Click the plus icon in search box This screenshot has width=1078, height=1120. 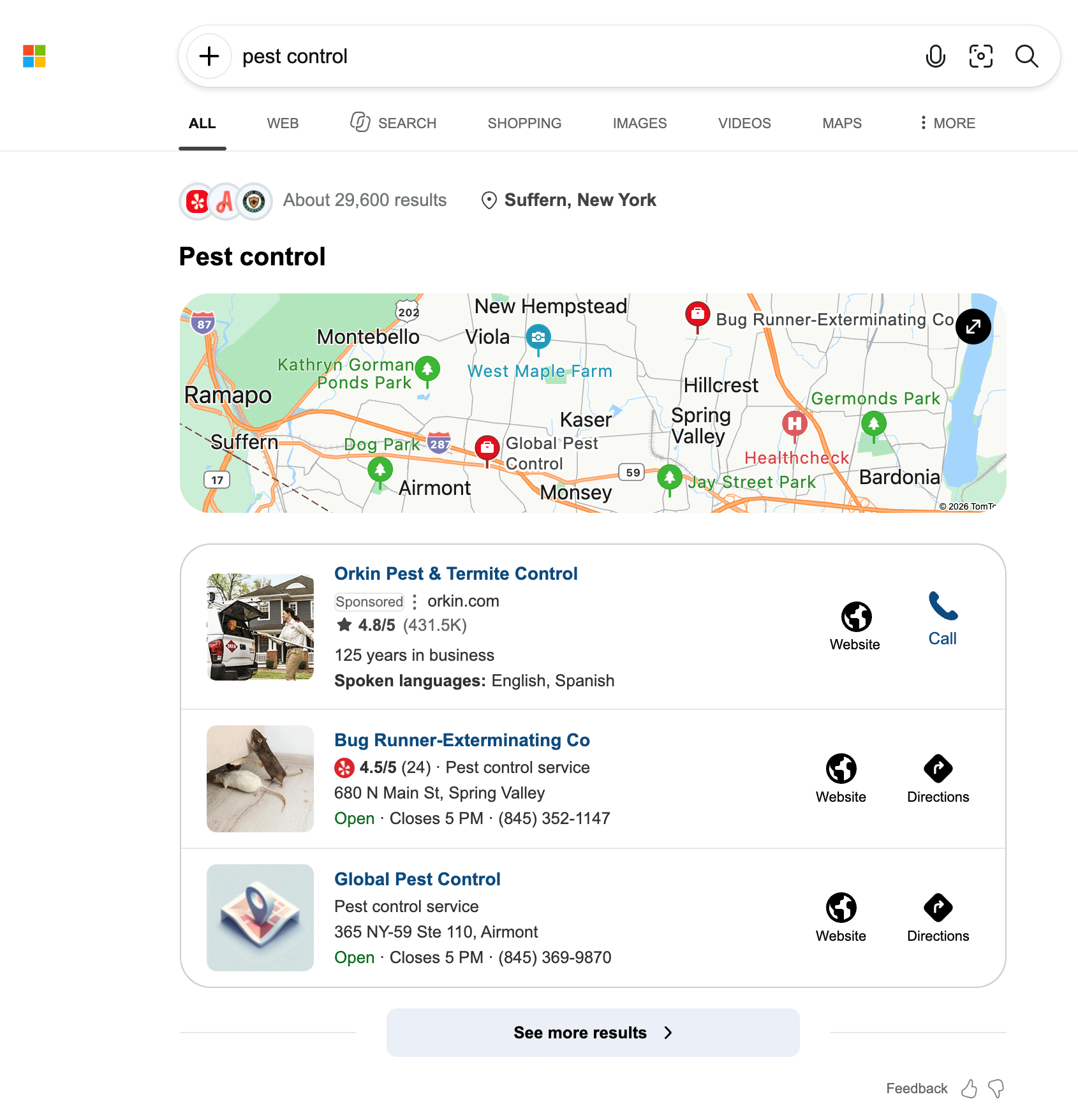(x=209, y=56)
